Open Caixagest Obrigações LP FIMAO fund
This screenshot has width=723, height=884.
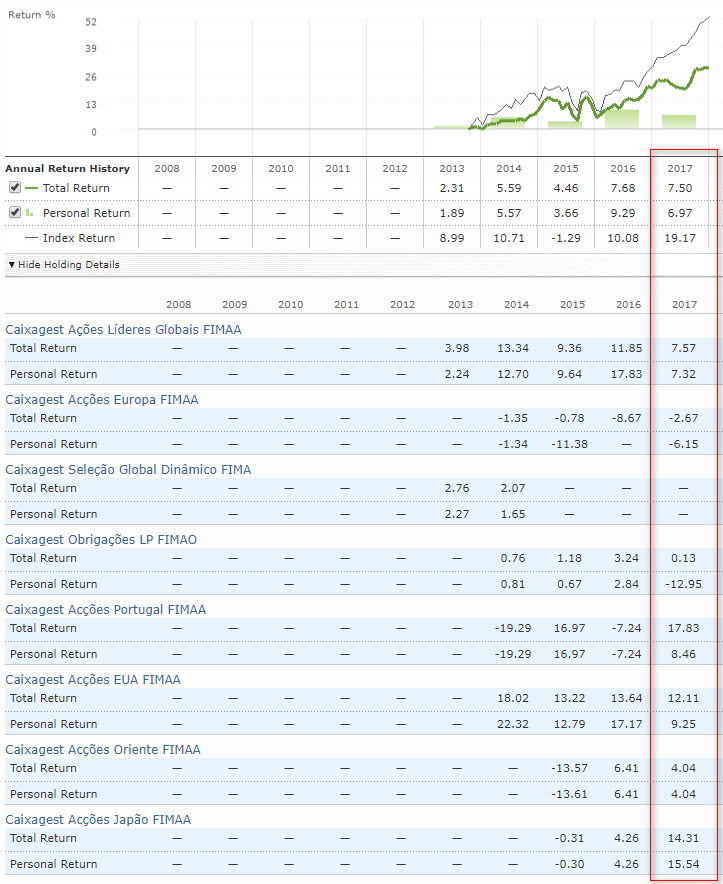(x=101, y=539)
